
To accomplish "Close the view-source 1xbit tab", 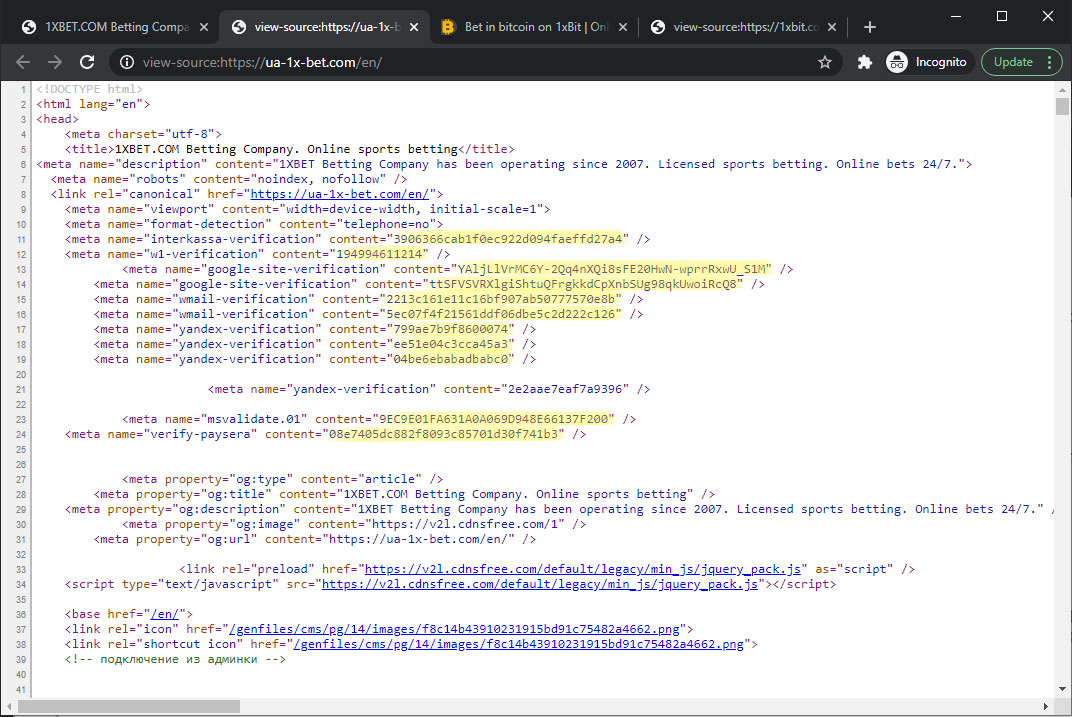I will click(x=831, y=27).
